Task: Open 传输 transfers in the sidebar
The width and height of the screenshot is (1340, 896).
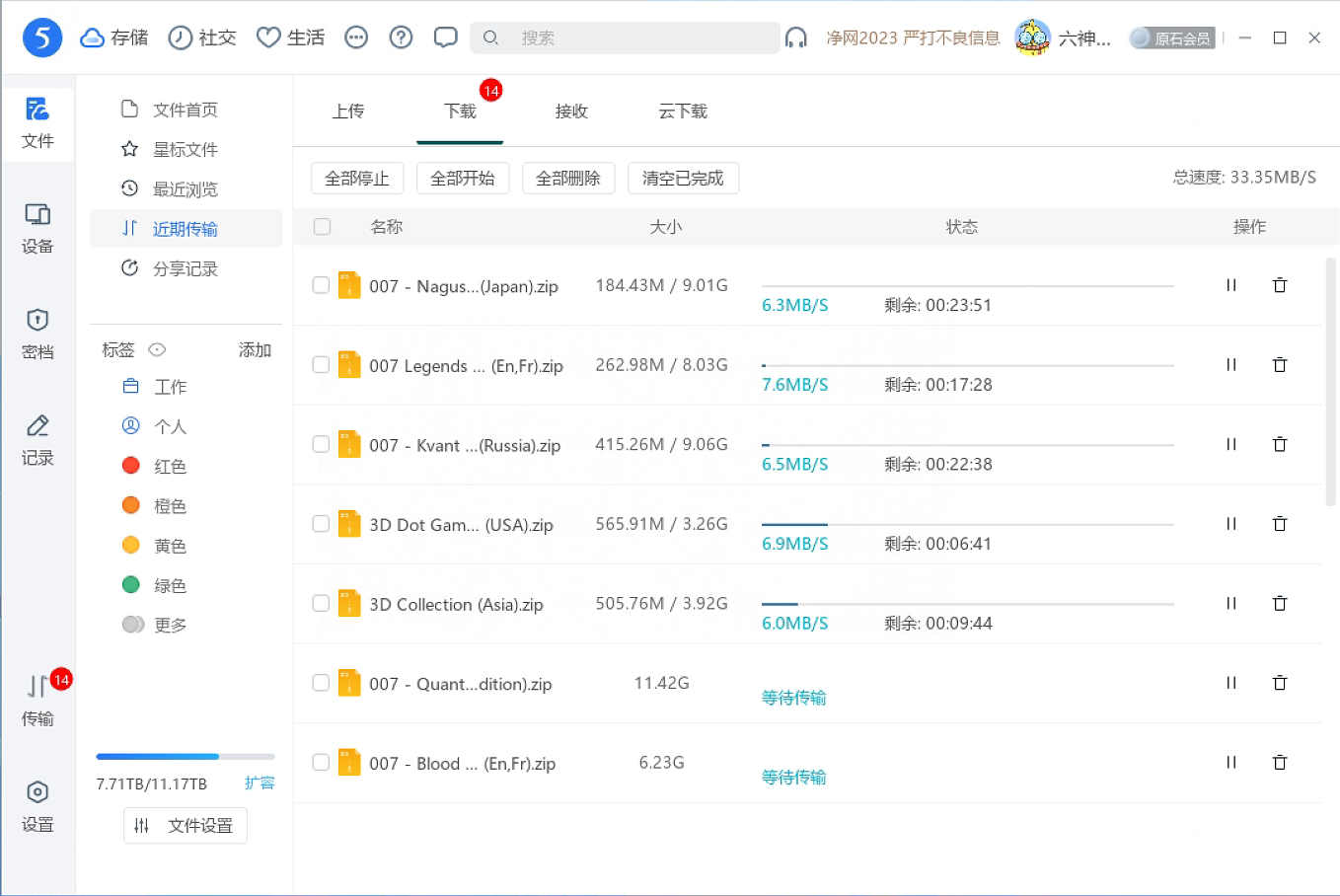Action: point(37,701)
